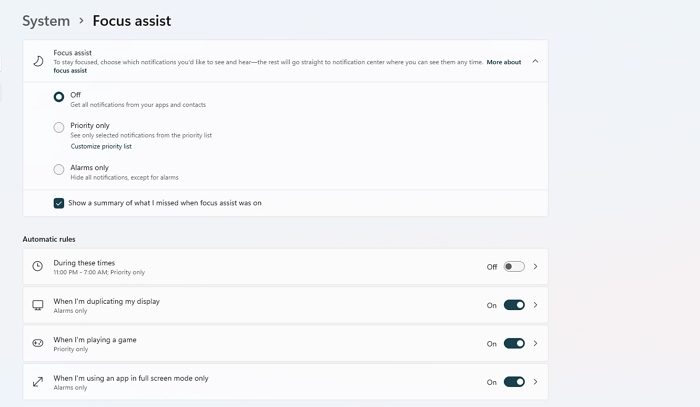The image size is (700, 407).
Task: Enable the During these times toggle
Action: [514, 267]
